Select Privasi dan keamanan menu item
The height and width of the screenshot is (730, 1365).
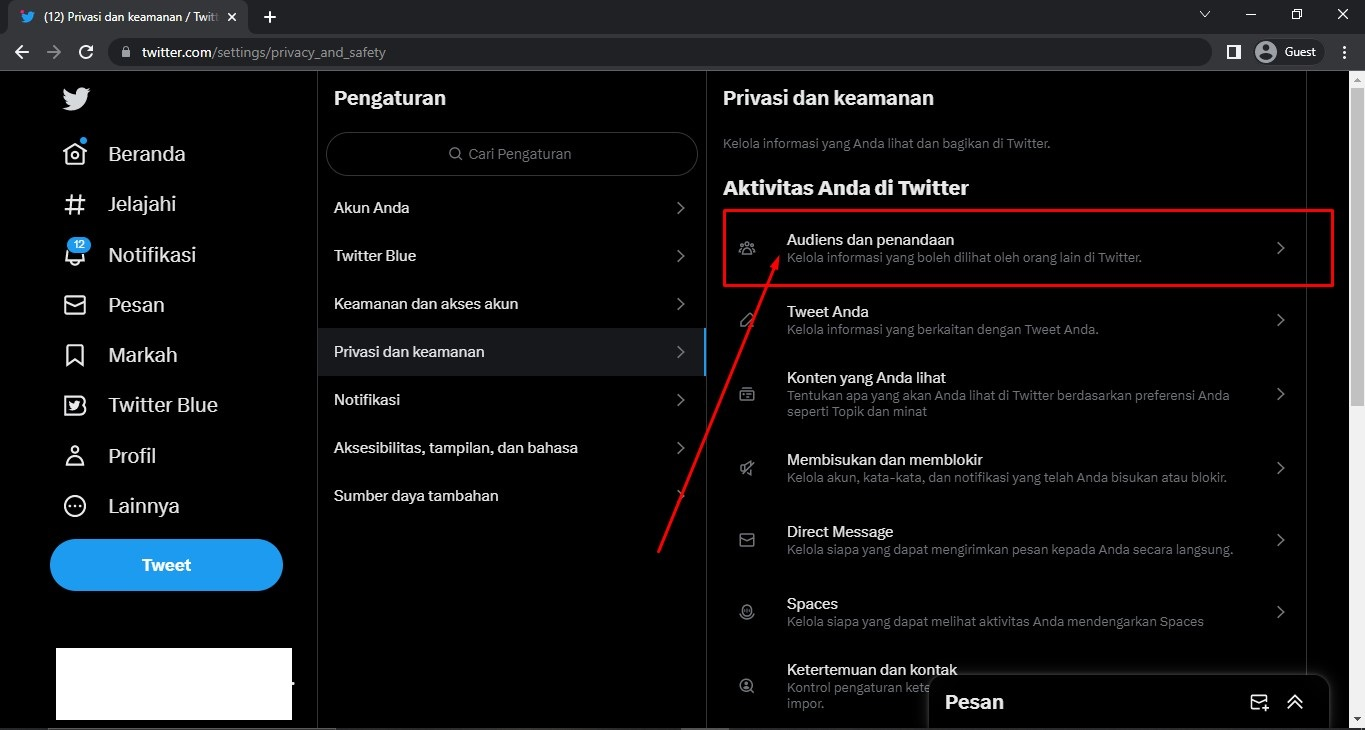pos(512,352)
